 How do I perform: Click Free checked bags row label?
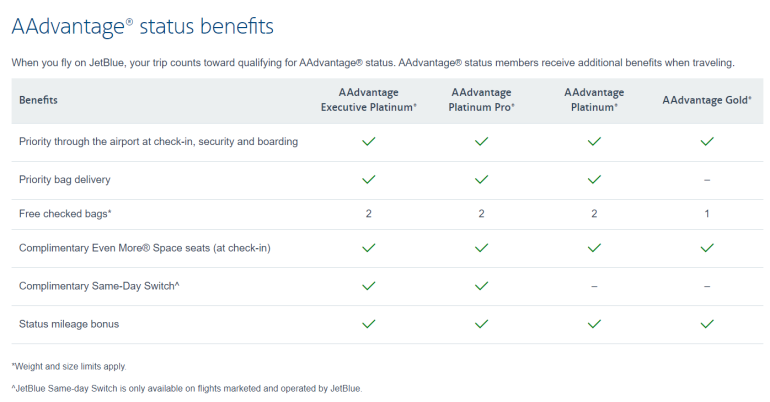coord(65,214)
